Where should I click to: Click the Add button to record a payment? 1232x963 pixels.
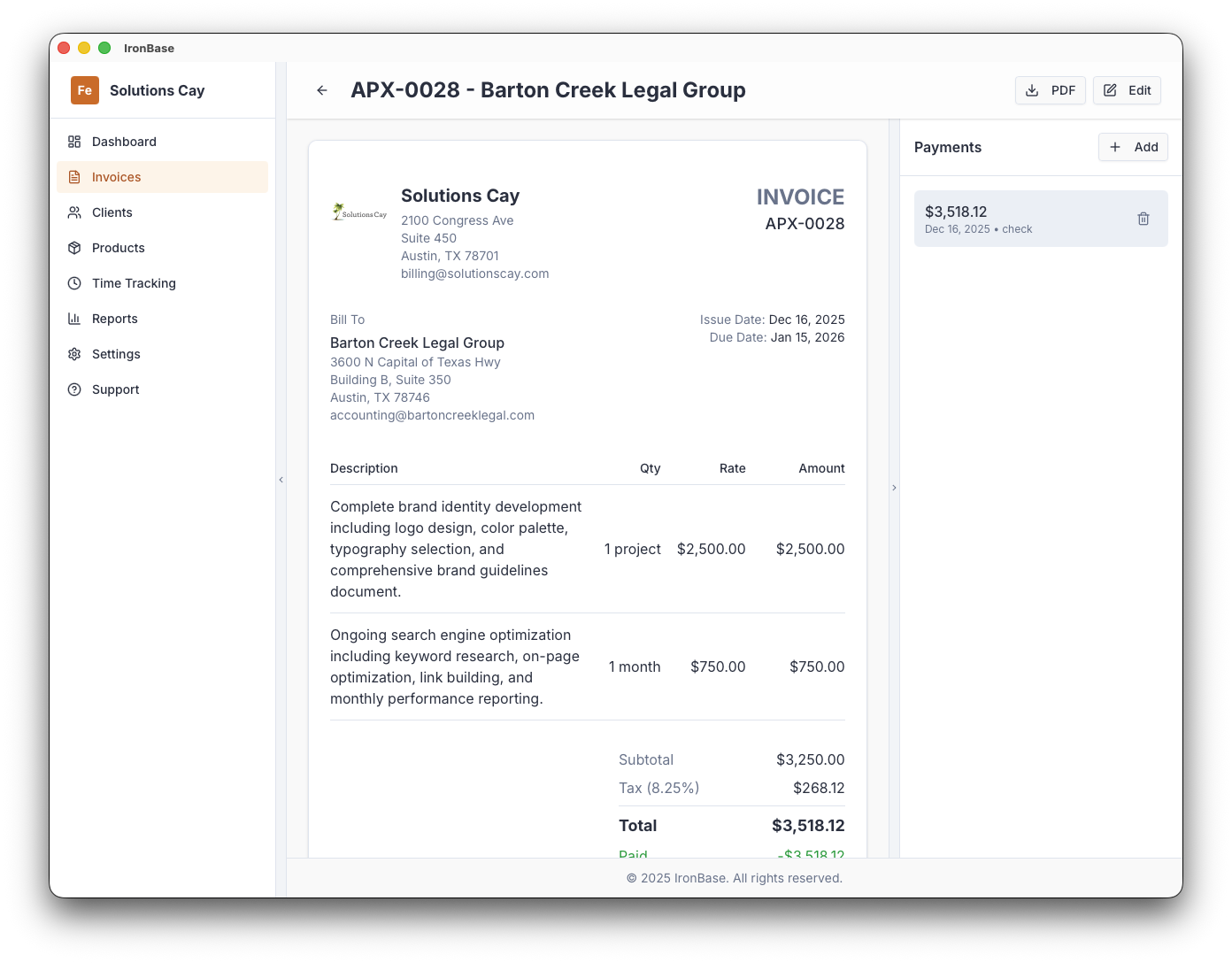tap(1133, 147)
